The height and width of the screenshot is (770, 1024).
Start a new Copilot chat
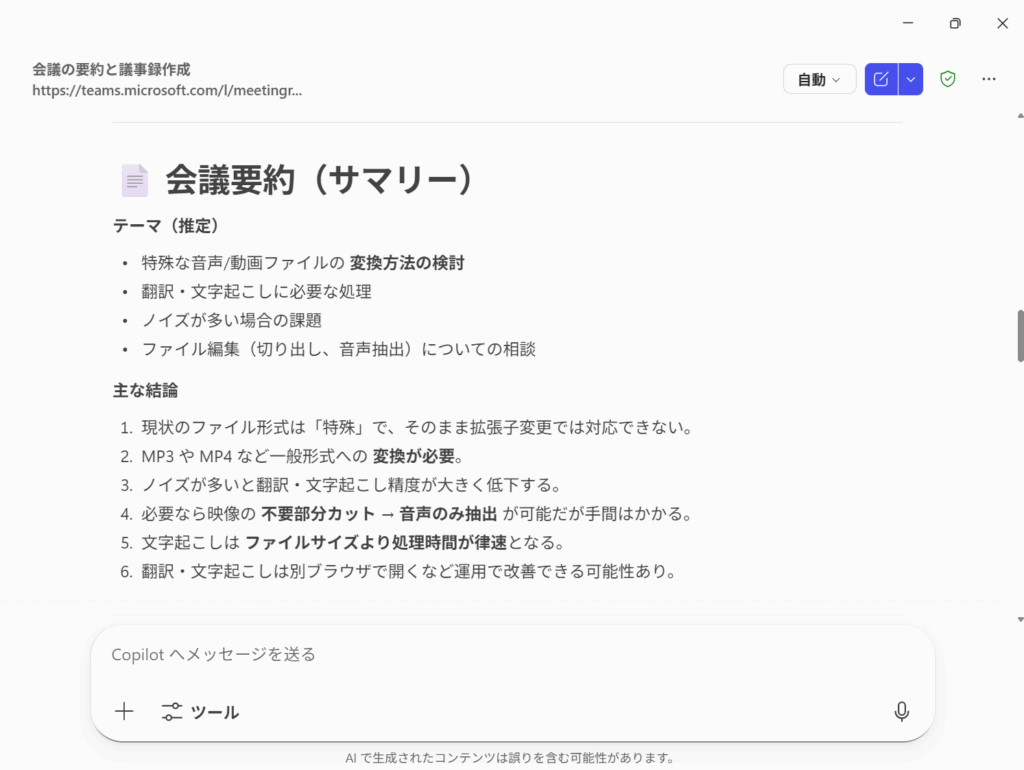[881, 79]
